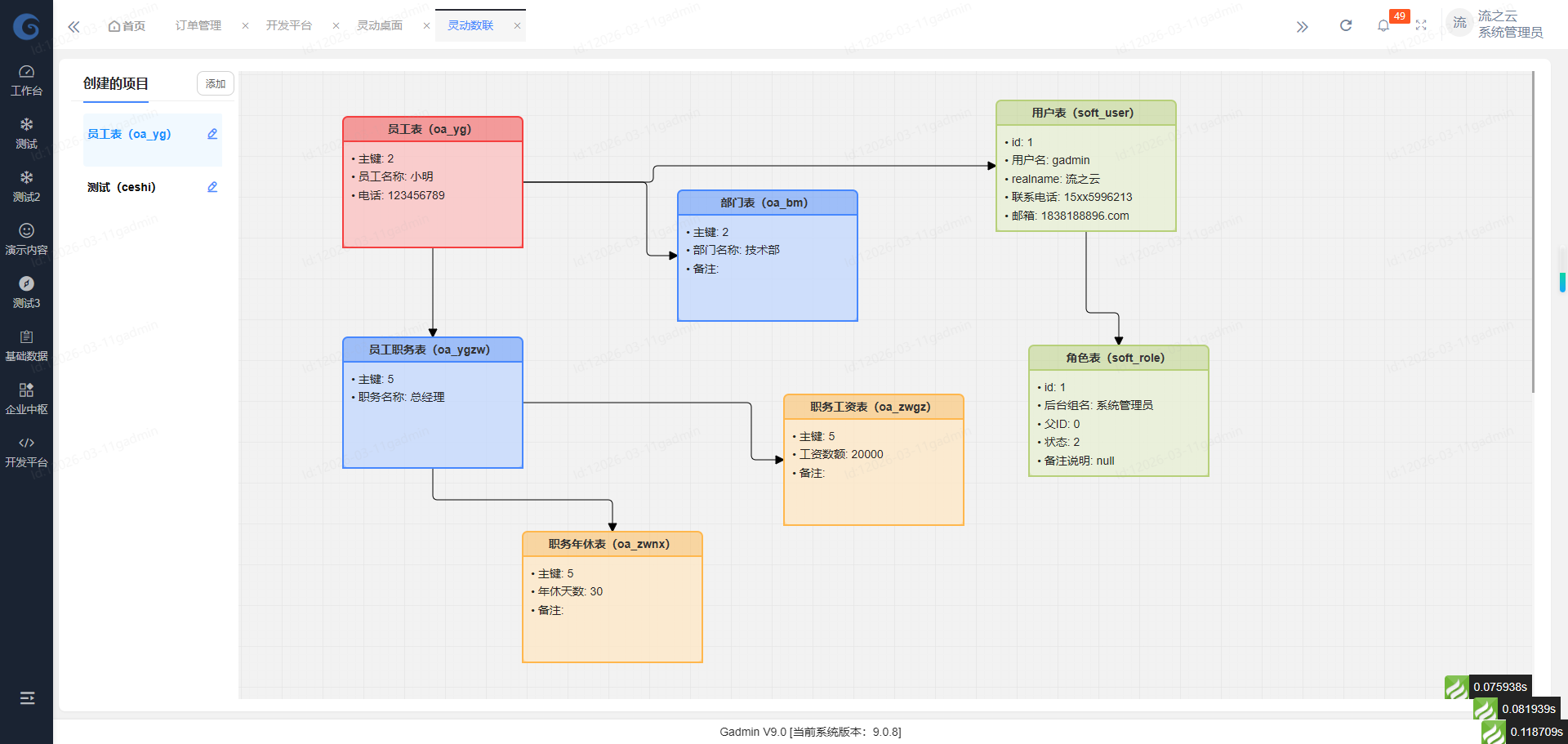Click the refresh icon in top bar
Image resolution: width=1568 pixels, height=744 pixels.
tap(1346, 25)
